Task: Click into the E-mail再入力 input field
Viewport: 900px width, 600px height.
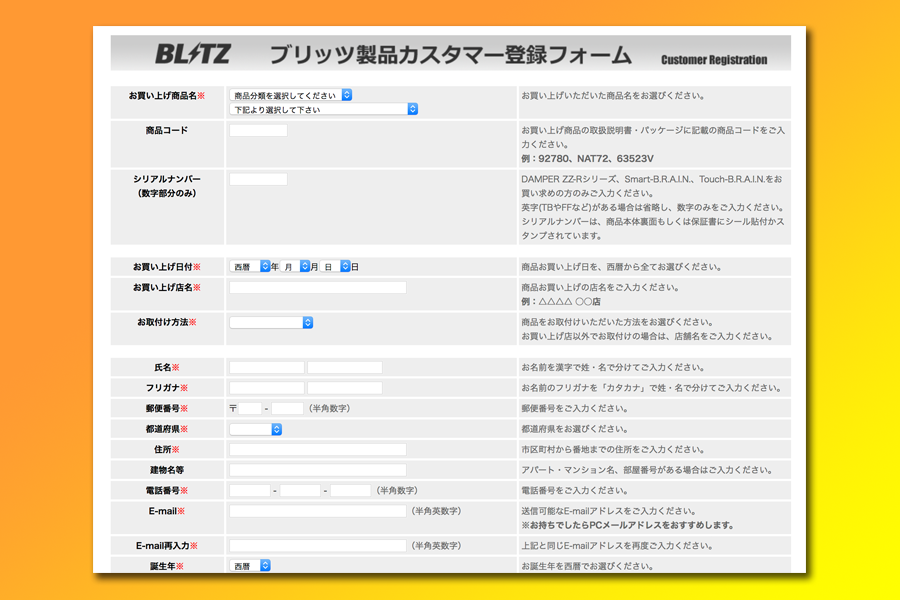Action: click(x=318, y=545)
